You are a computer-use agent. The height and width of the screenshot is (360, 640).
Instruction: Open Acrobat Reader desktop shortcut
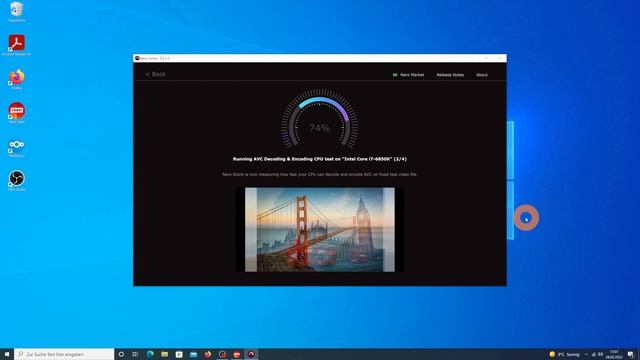pyautogui.click(x=16, y=45)
